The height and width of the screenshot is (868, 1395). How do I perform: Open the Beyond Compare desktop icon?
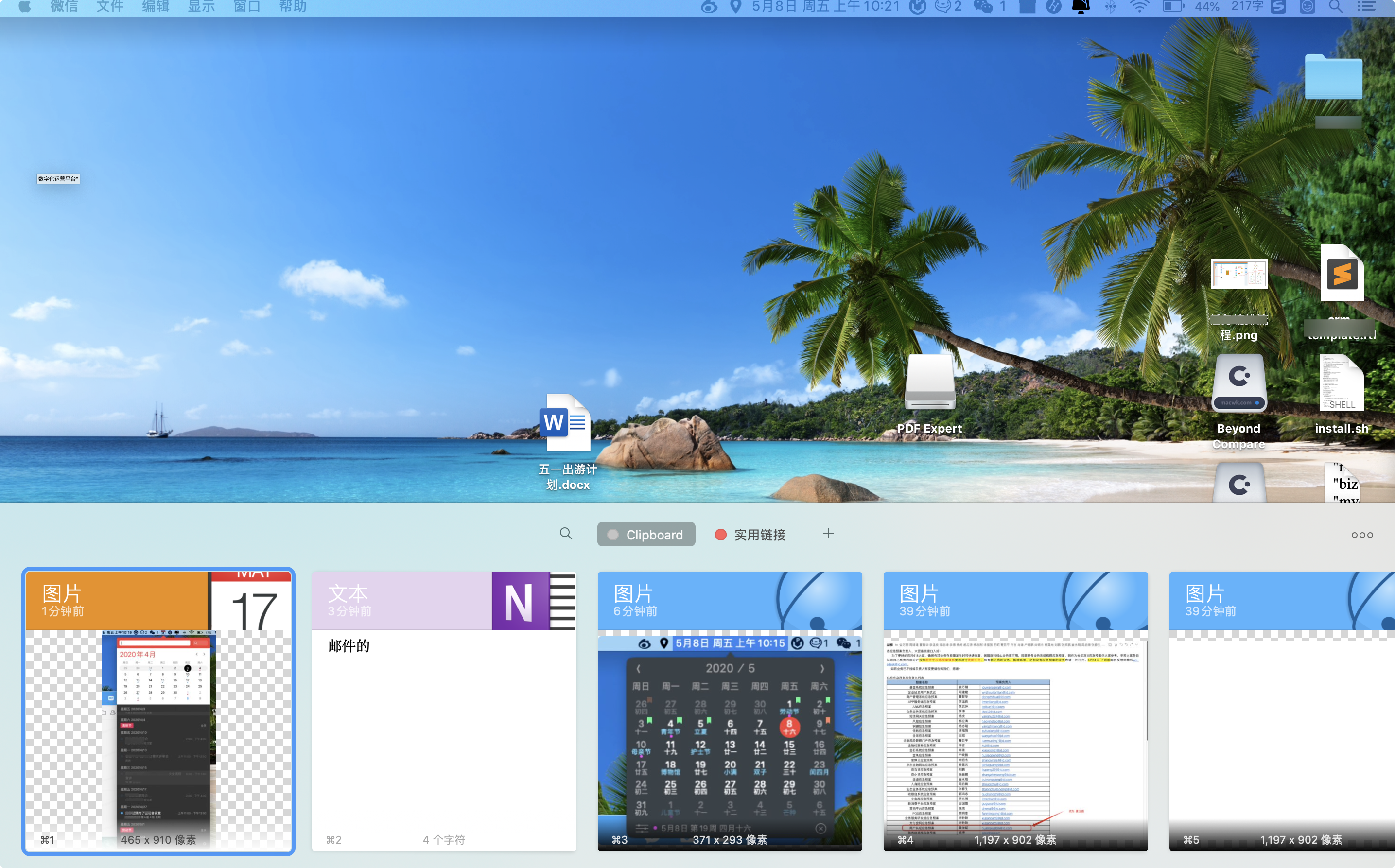1238,383
